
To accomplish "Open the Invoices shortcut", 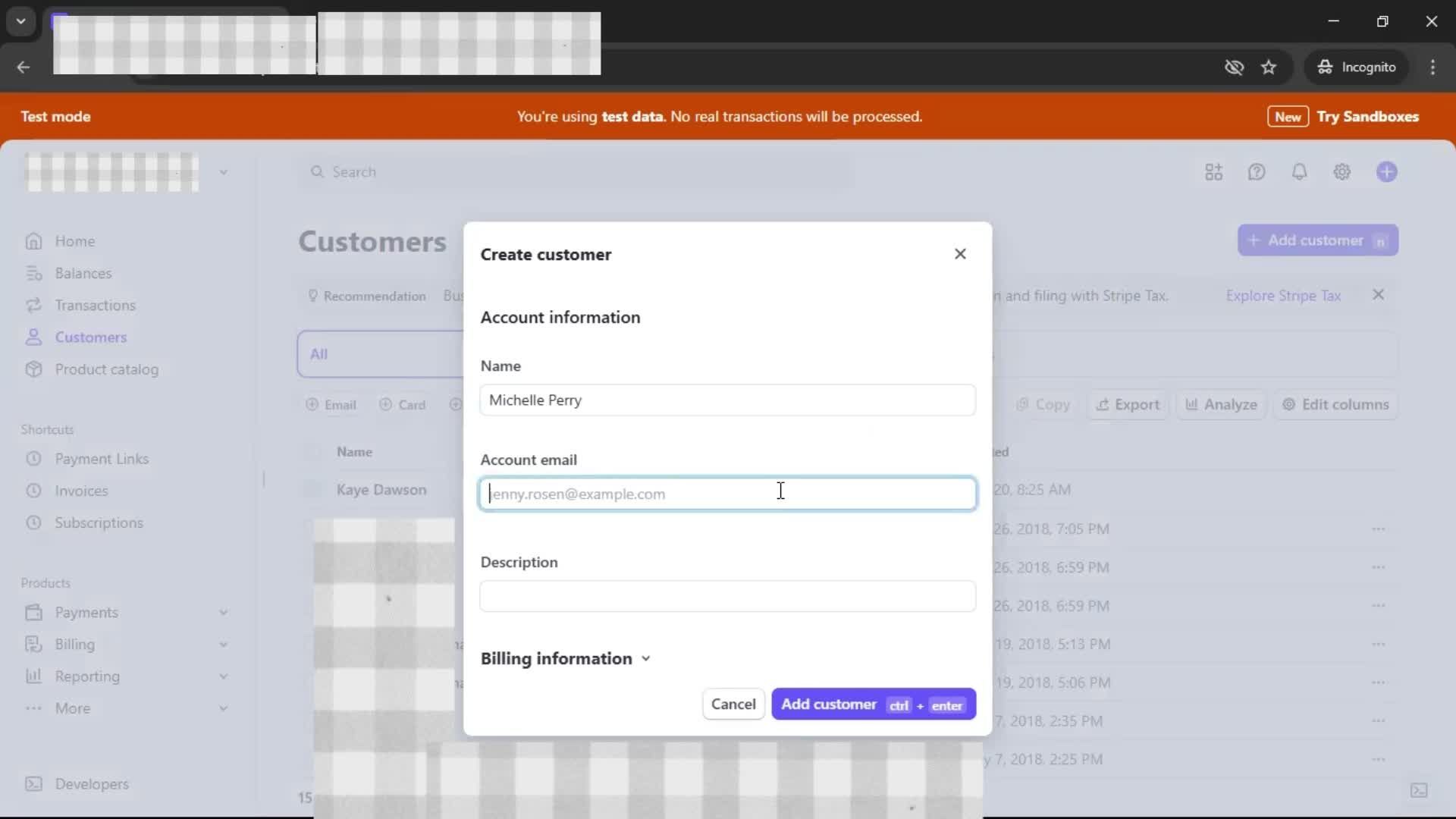I will (81, 491).
